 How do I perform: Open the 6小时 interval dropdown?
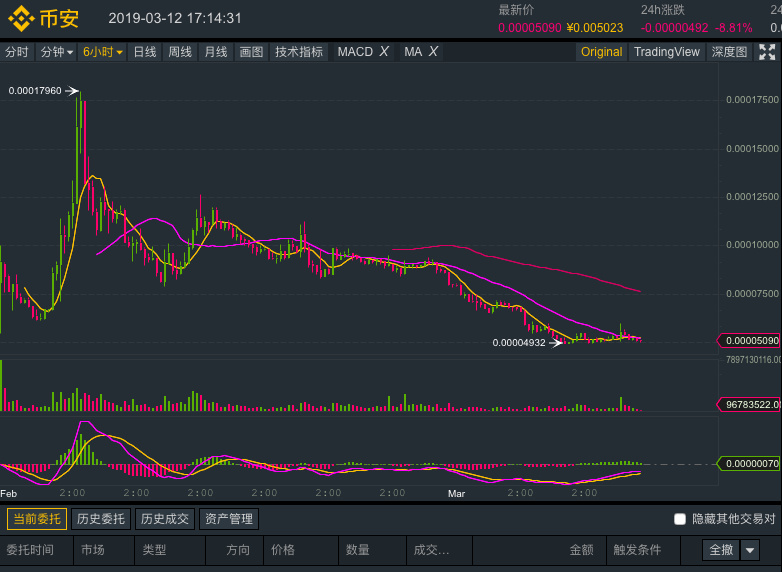click(102, 52)
